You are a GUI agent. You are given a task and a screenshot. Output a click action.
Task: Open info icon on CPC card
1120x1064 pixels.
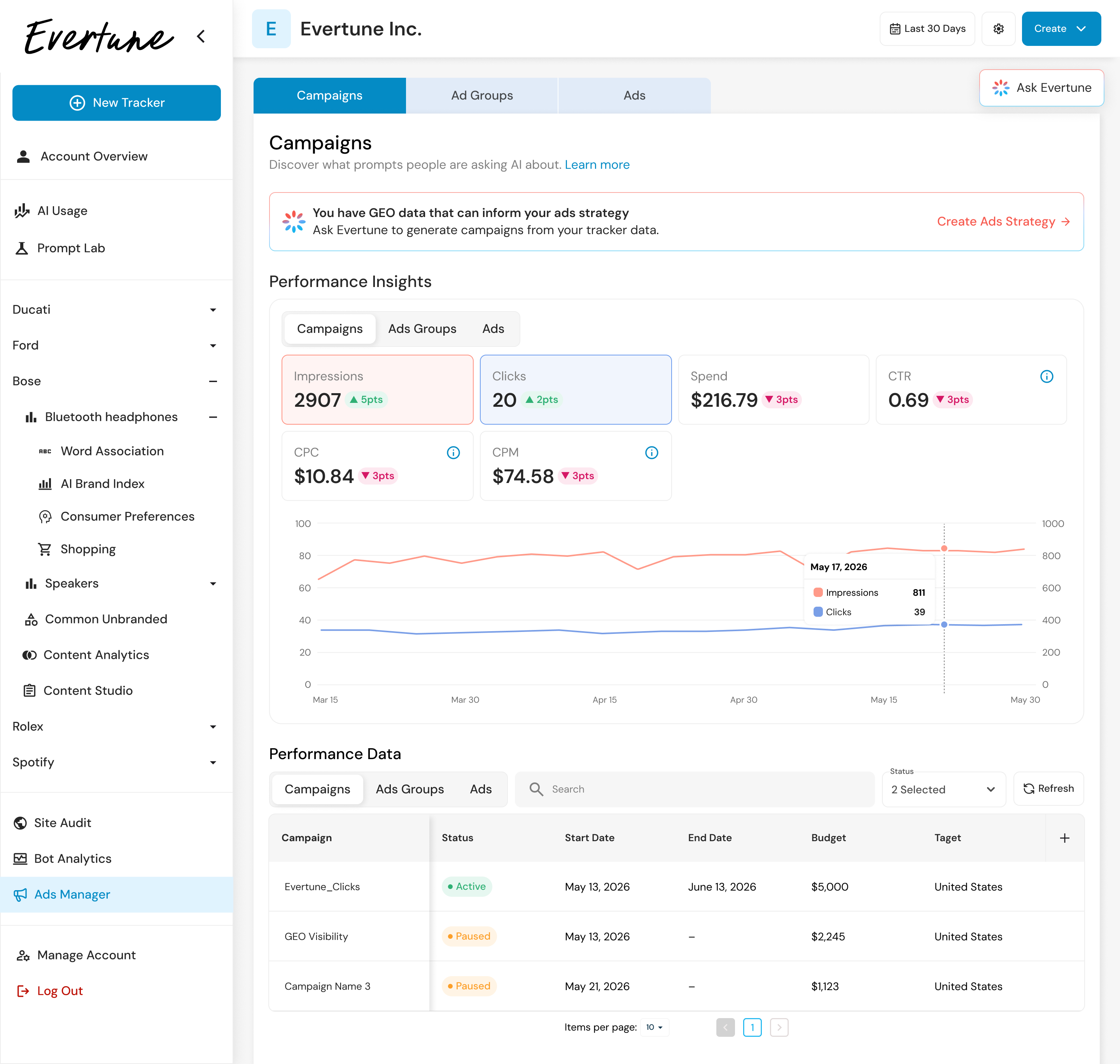(453, 452)
